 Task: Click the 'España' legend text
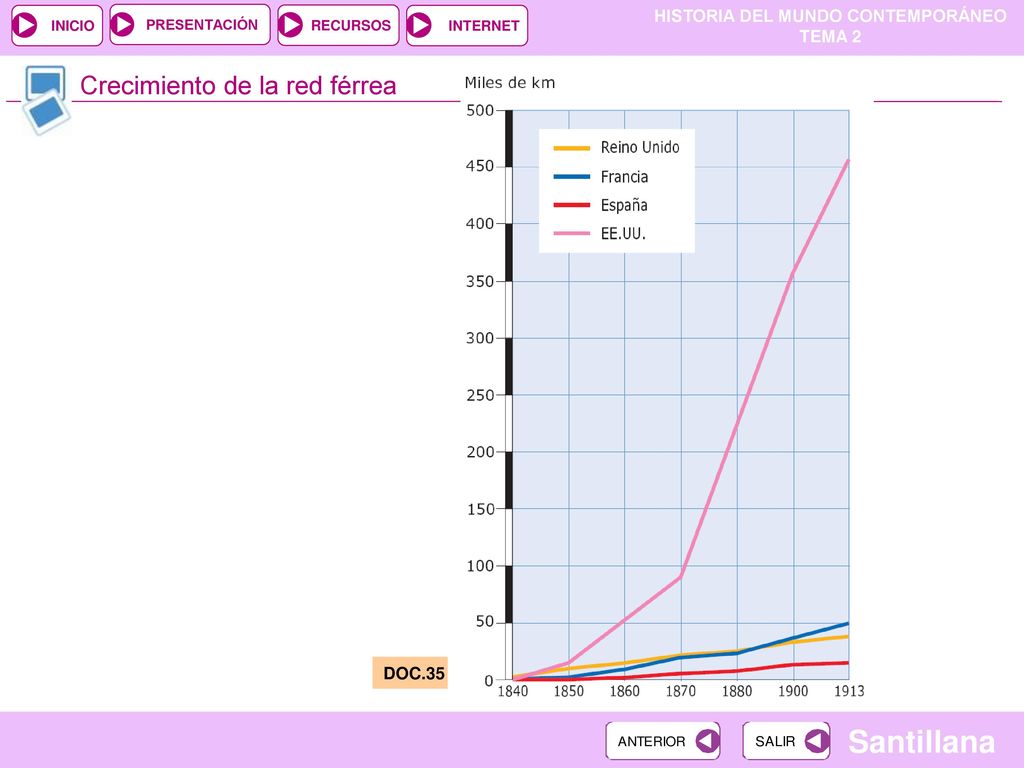coord(624,206)
